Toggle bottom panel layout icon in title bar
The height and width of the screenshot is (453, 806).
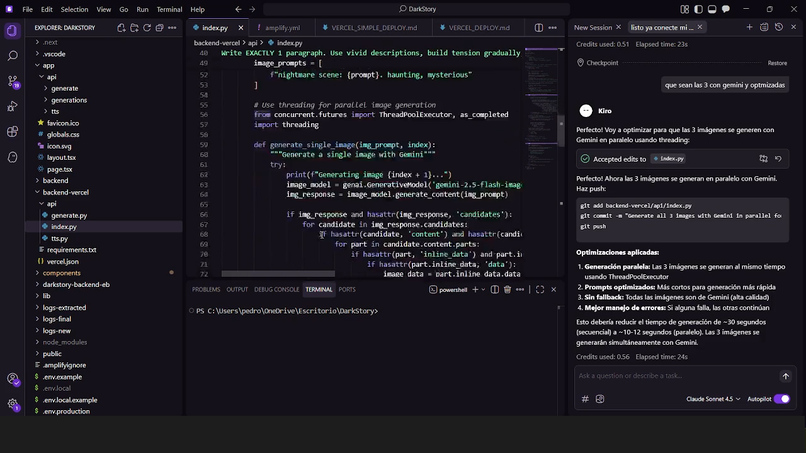click(712, 9)
